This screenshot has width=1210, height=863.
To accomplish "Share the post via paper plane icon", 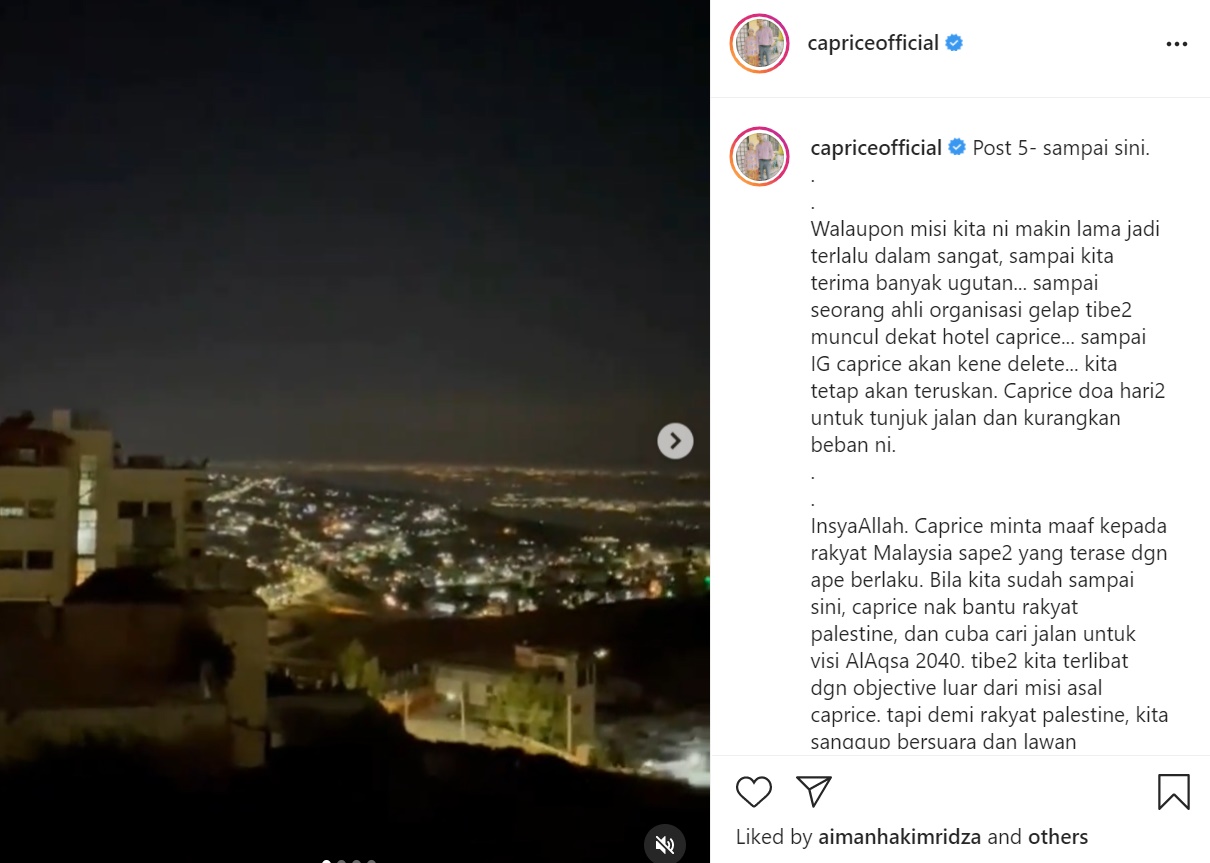I will coord(814,791).
